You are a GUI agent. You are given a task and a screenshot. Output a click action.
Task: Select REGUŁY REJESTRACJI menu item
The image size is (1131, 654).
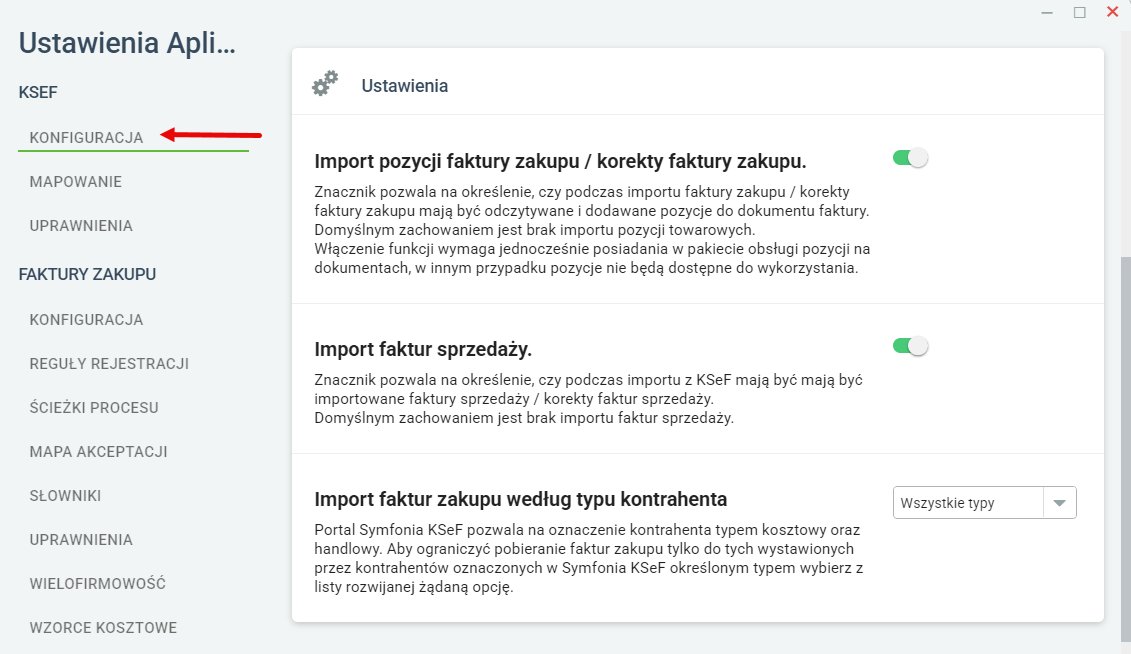click(x=109, y=364)
